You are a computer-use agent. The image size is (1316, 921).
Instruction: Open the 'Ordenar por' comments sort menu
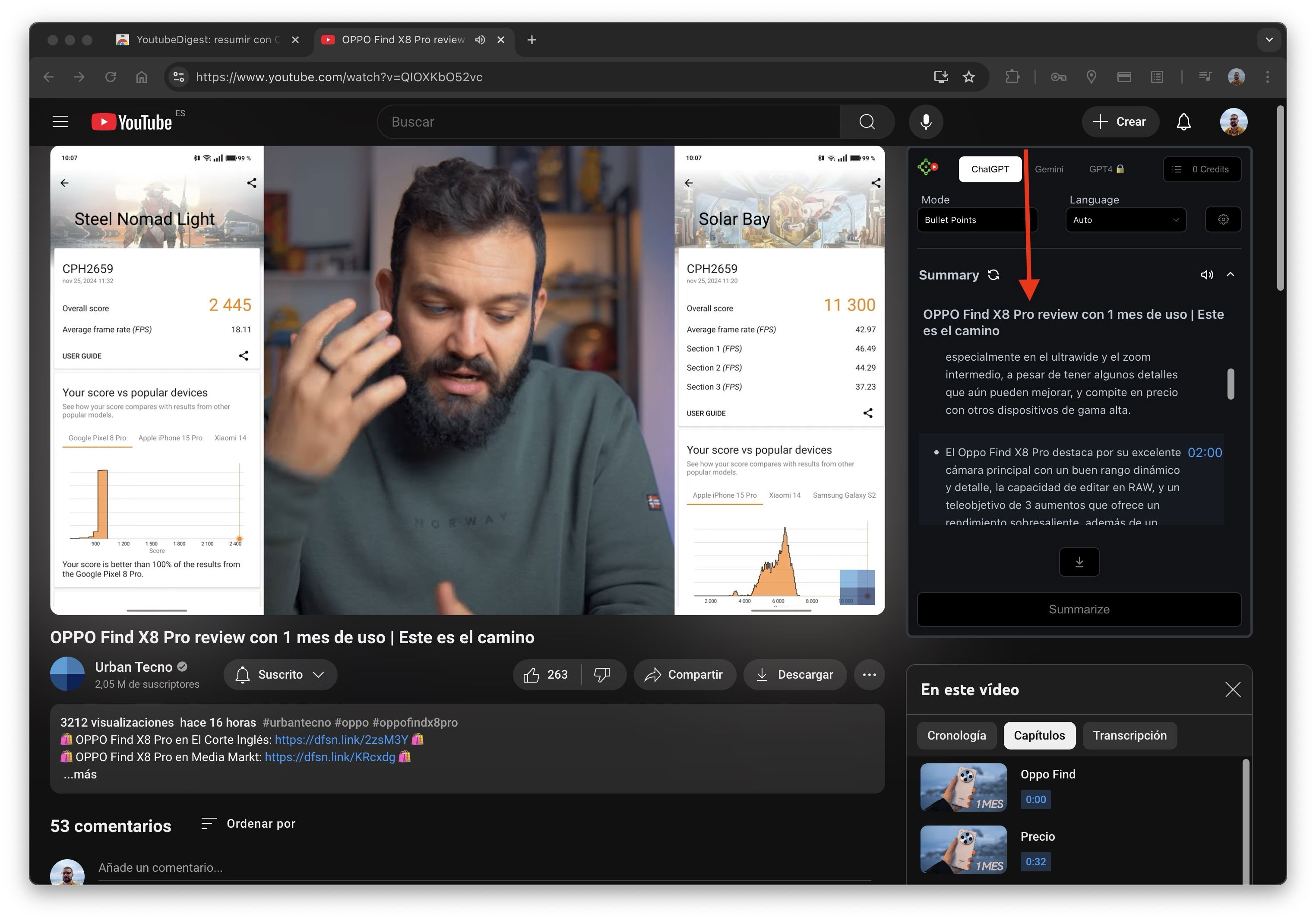pos(248,823)
